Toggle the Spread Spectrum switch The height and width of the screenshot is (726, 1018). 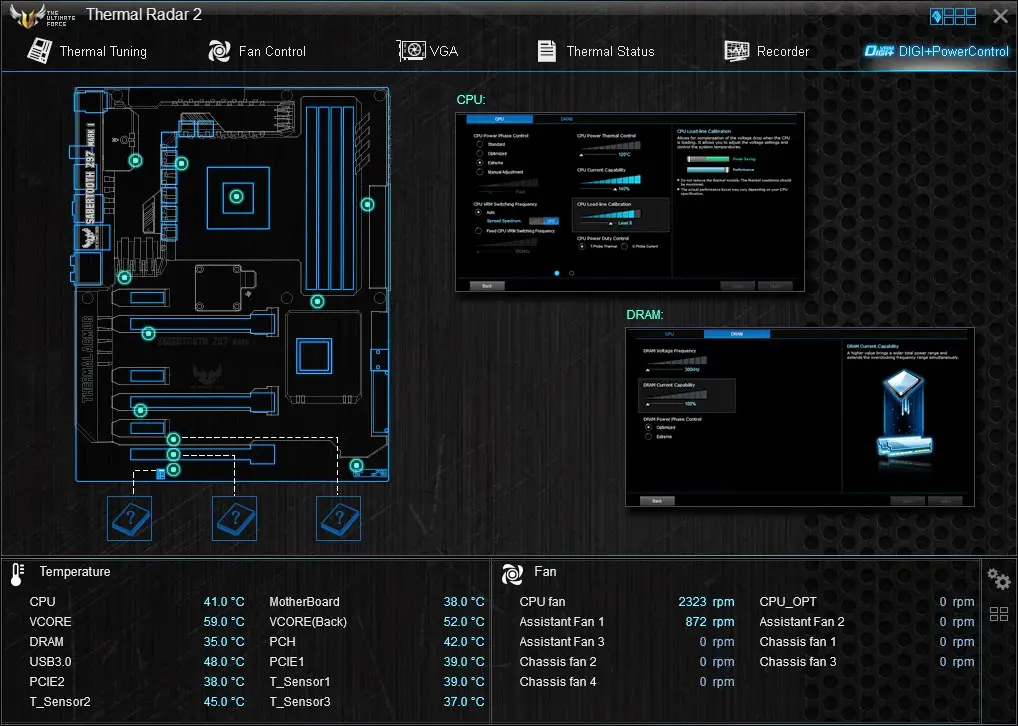pyautogui.click(x=544, y=221)
